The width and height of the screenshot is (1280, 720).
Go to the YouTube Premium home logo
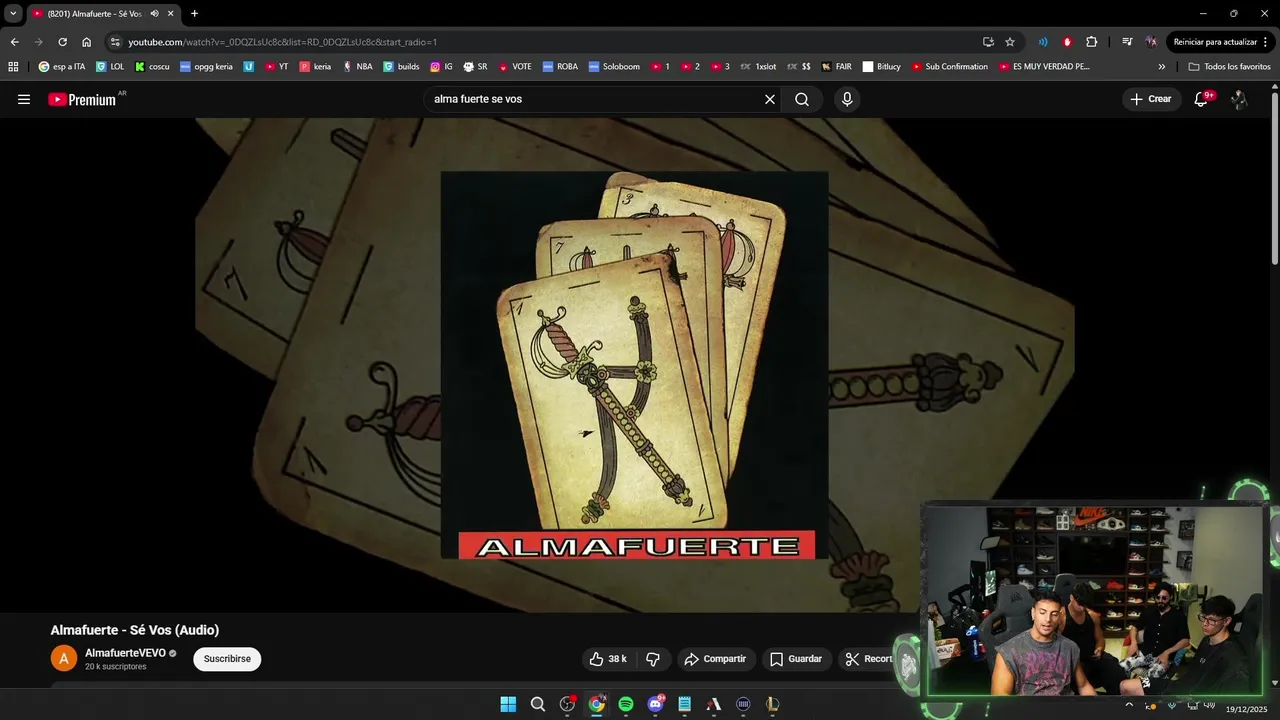pos(82,99)
